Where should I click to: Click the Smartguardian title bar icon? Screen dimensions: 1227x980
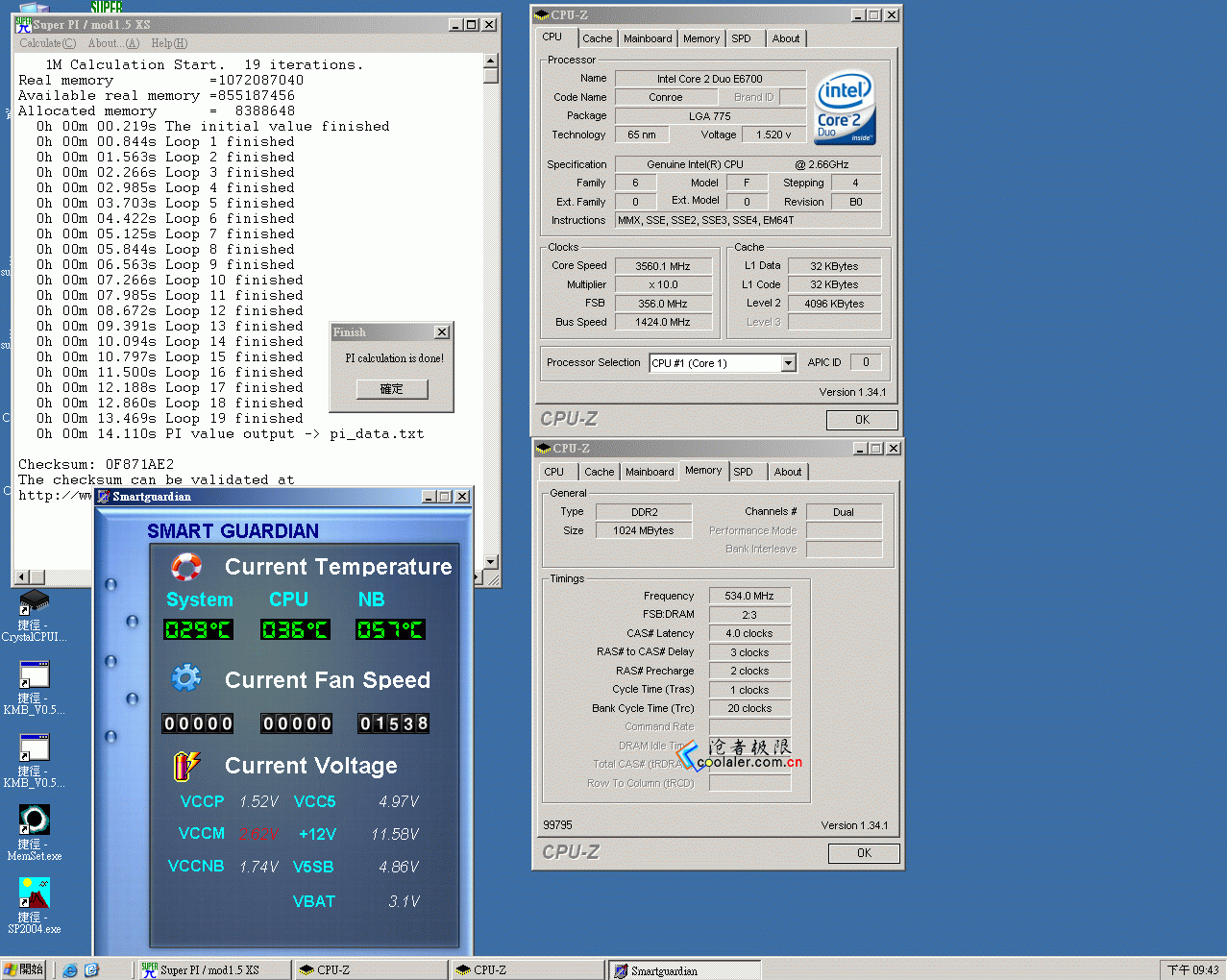(104, 497)
